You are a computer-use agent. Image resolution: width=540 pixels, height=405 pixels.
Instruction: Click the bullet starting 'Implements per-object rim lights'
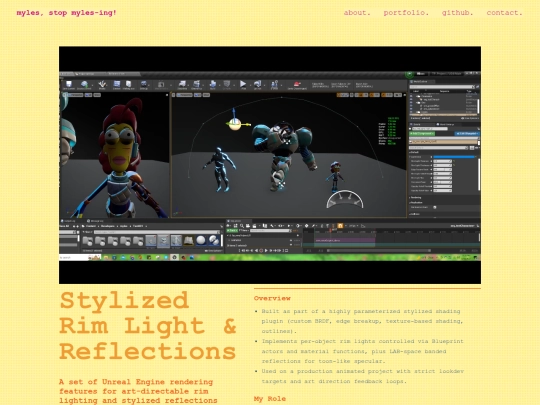pos(362,351)
